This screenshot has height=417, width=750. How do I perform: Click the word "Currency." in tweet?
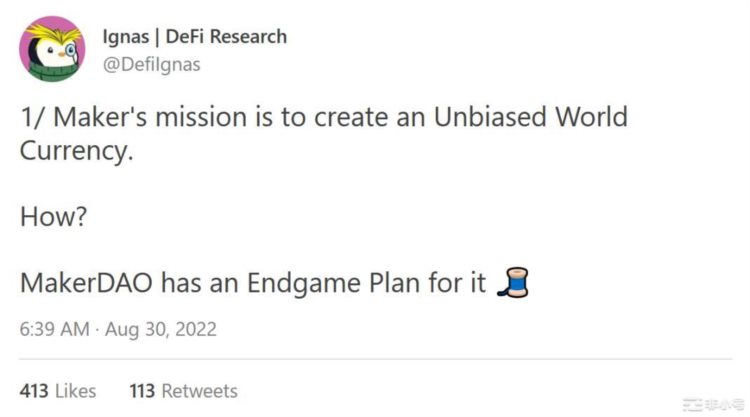pyautogui.click(x=75, y=151)
